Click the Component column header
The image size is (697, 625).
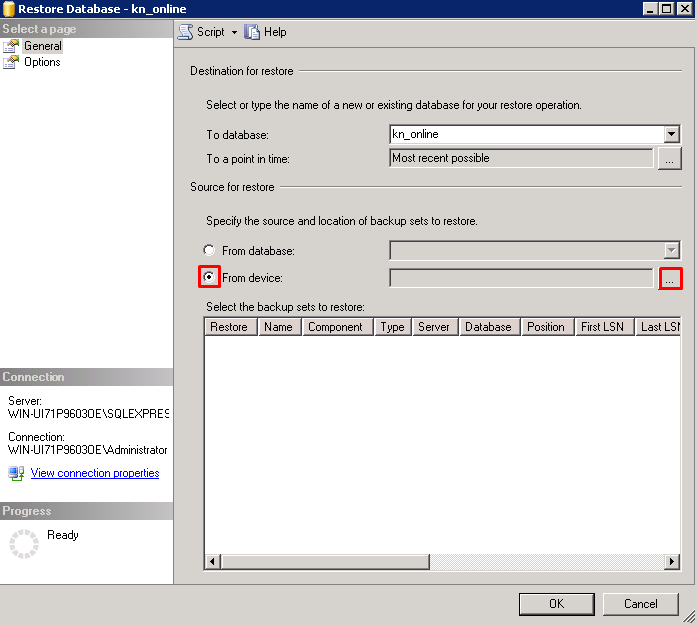[337, 327]
